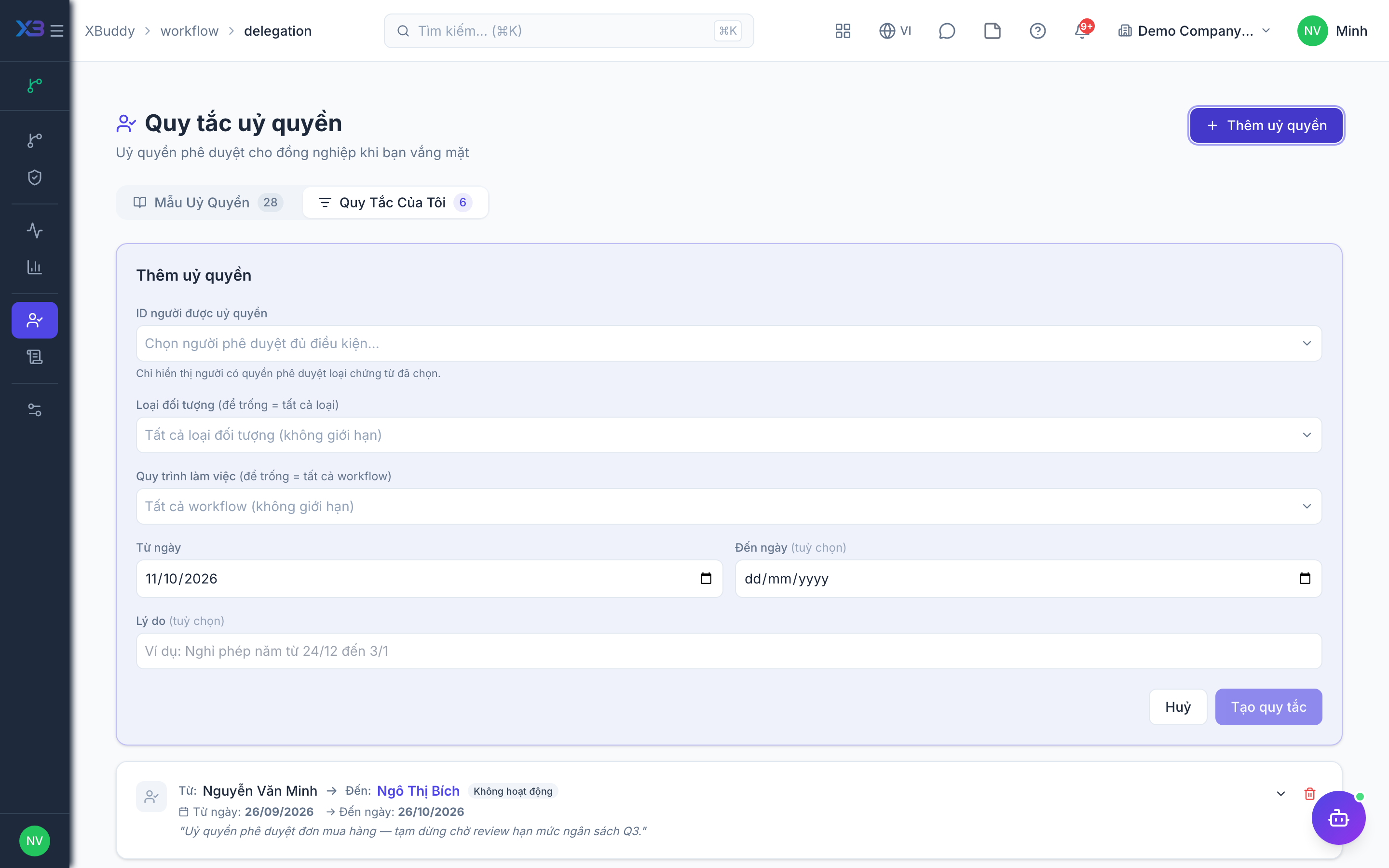Open calendar picker for Đến ngày
Screen dimensions: 1389x868
point(1305,579)
